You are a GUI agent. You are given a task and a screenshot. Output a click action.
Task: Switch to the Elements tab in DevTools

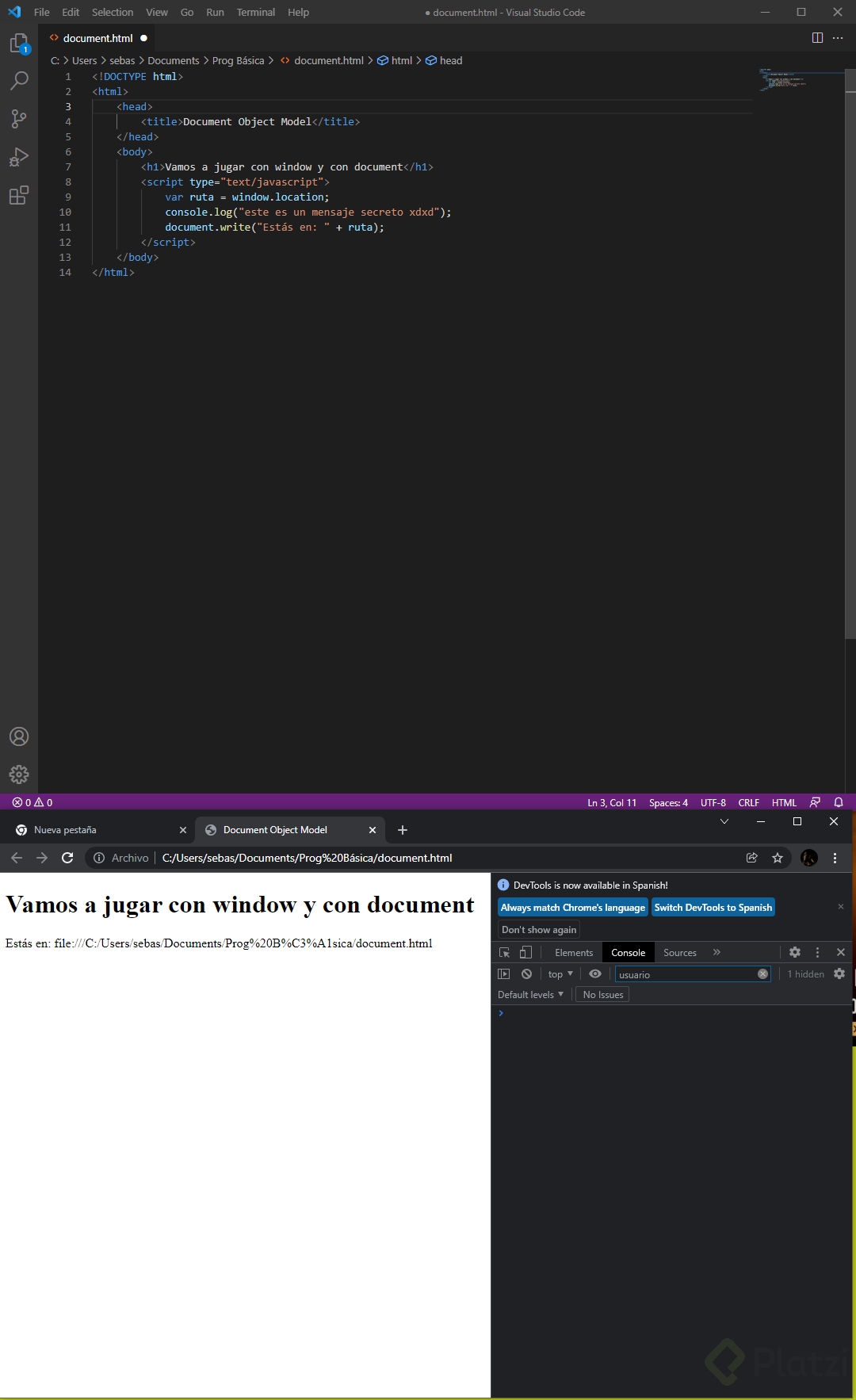574,952
